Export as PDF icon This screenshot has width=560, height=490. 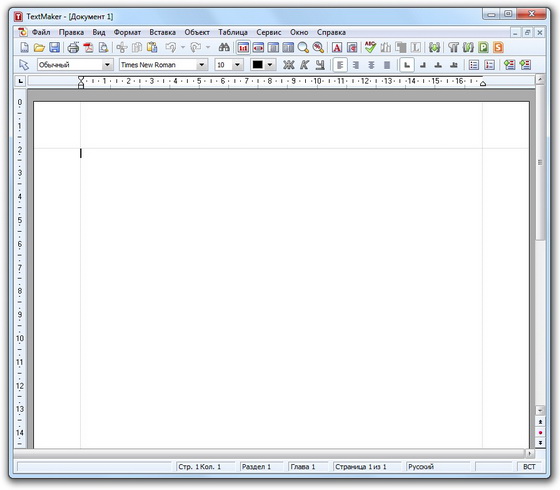[x=88, y=47]
